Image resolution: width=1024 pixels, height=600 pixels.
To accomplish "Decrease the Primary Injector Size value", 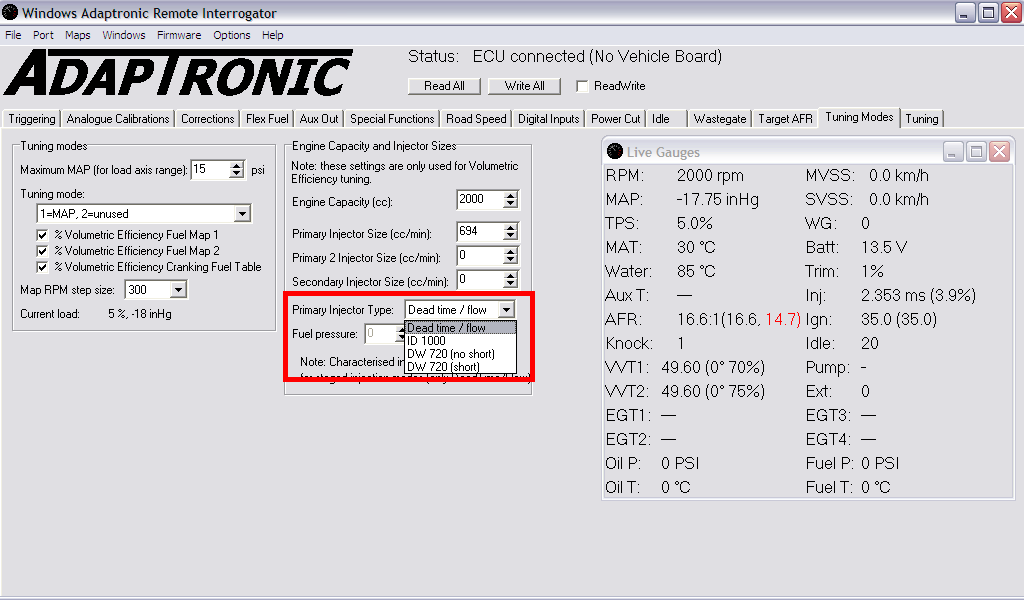I will coord(511,237).
